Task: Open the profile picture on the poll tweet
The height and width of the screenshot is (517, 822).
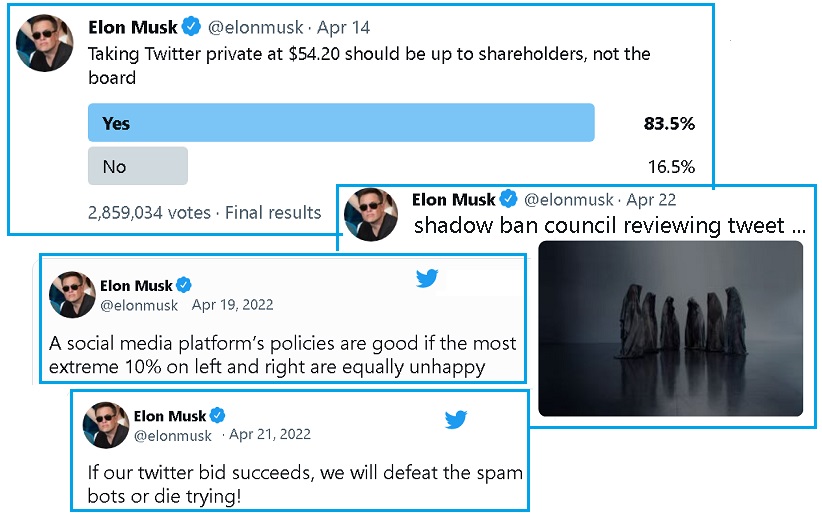Action: pyautogui.click(x=44, y=42)
